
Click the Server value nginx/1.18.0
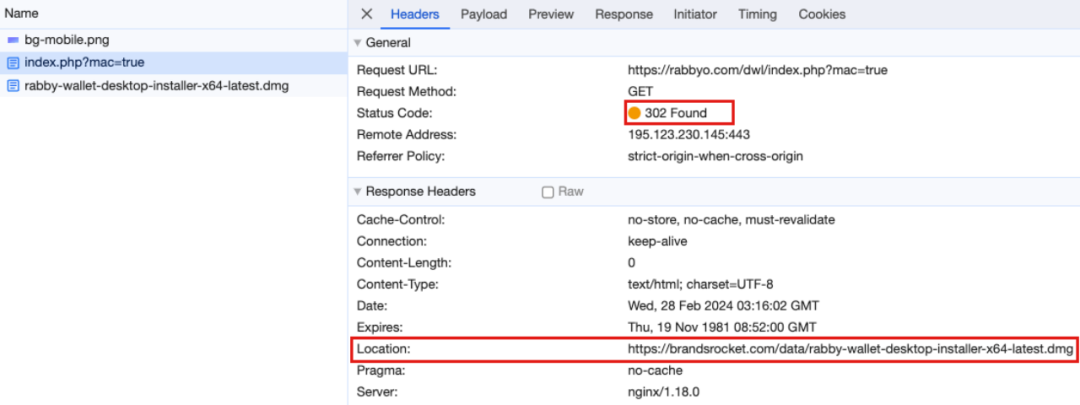(661, 392)
